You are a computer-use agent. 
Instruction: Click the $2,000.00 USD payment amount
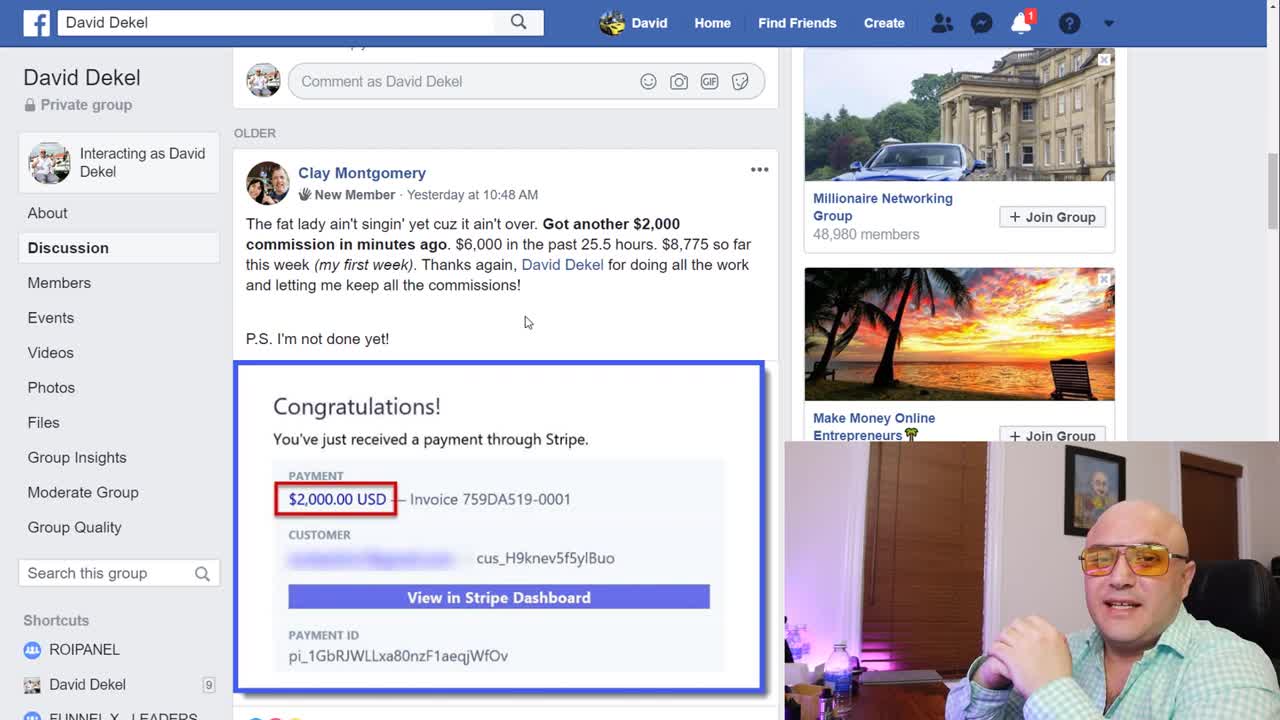tap(337, 499)
